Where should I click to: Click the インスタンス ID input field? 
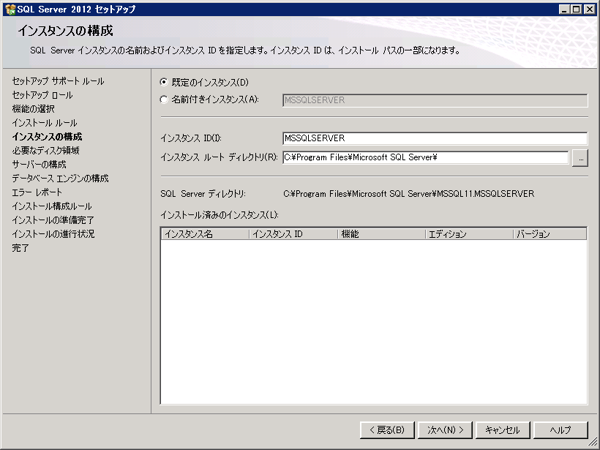[435, 138]
